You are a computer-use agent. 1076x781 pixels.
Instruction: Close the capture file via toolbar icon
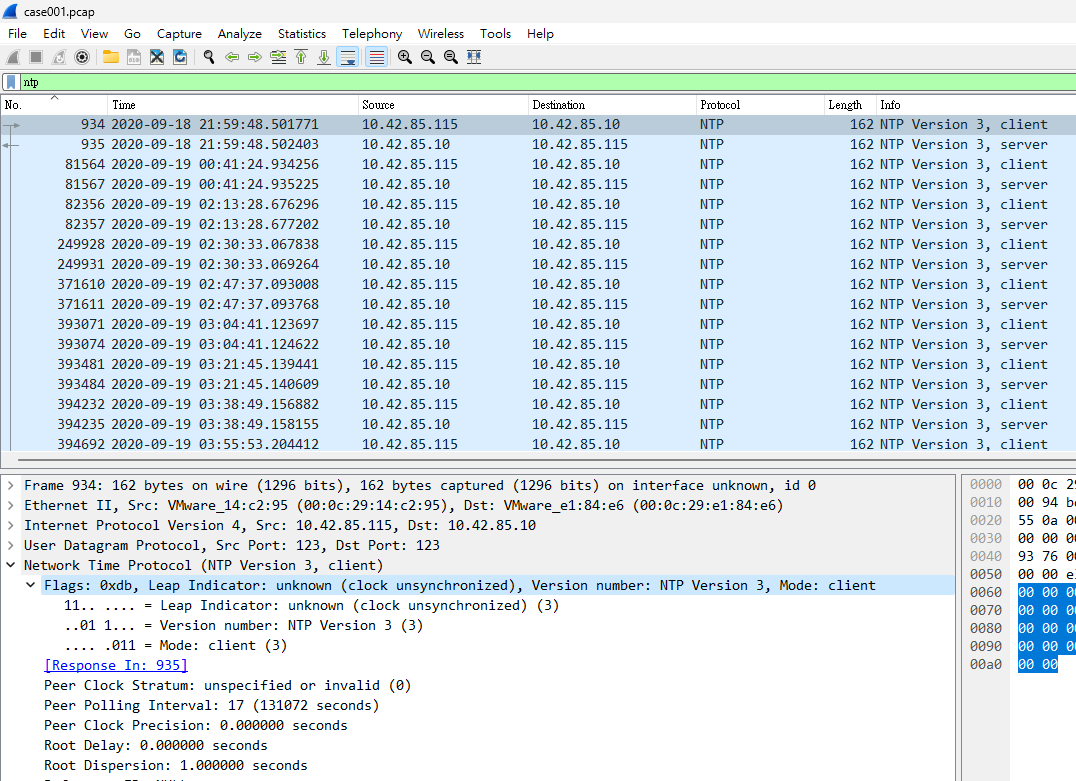click(156, 57)
